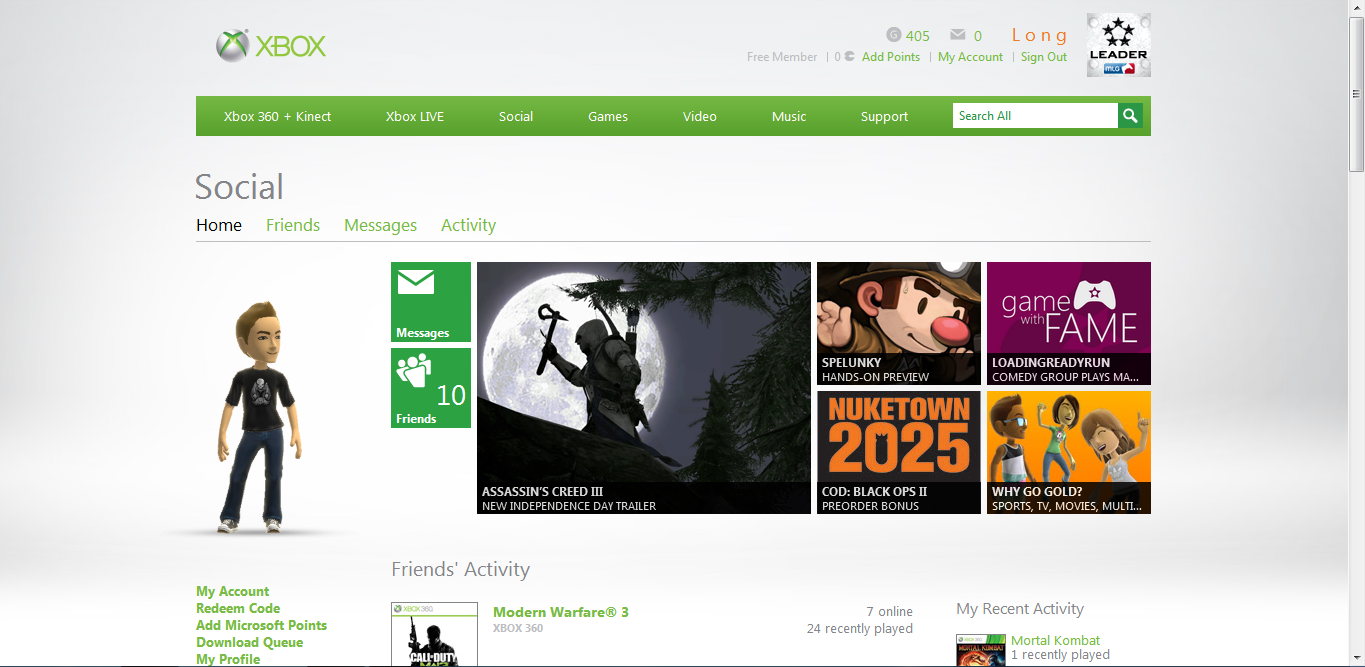Click the message envelope icon in header
This screenshot has height=667, width=1365.
point(958,35)
